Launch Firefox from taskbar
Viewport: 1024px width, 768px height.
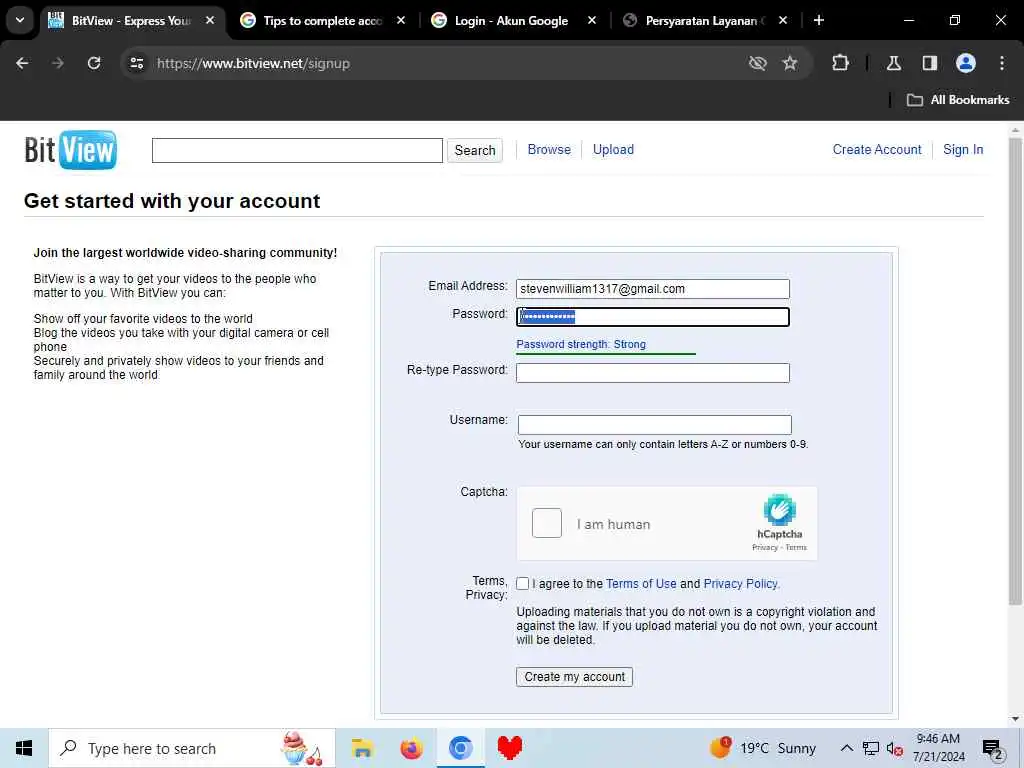[x=411, y=748]
